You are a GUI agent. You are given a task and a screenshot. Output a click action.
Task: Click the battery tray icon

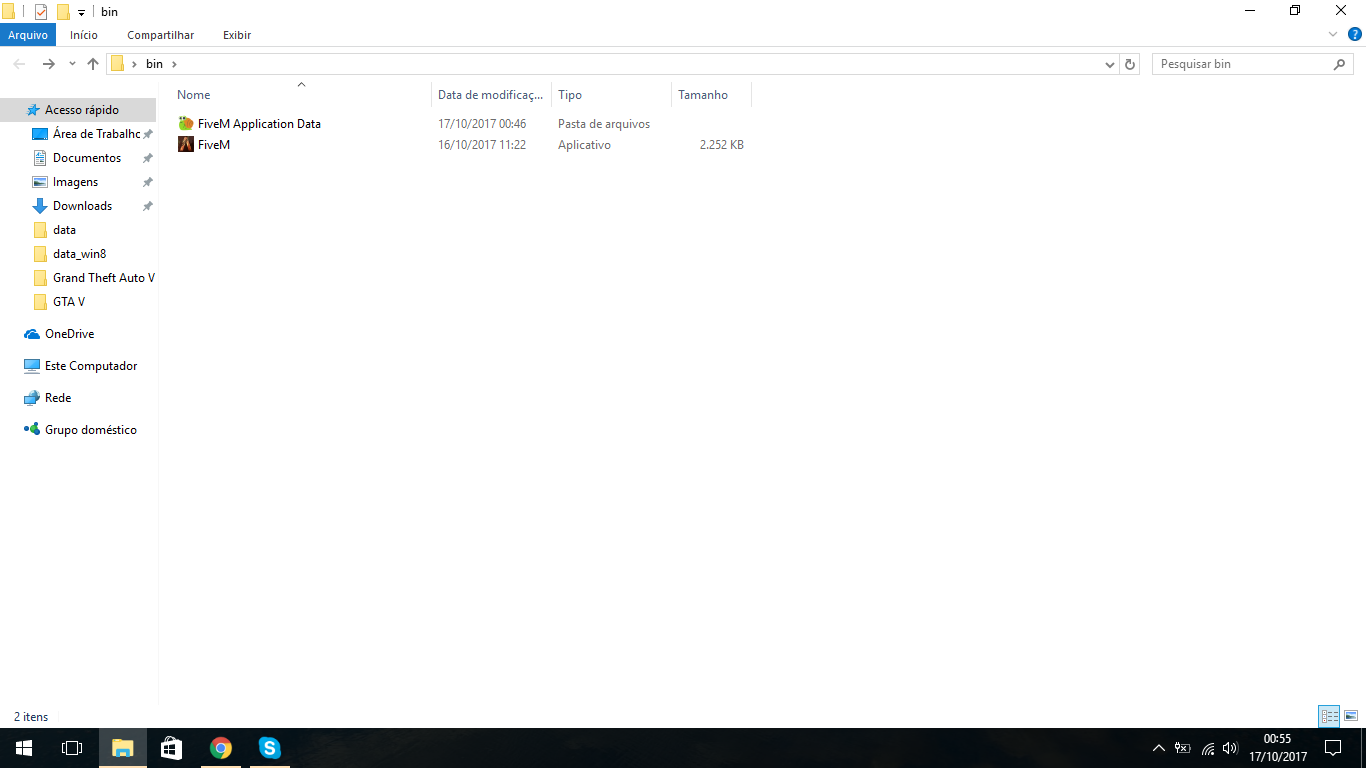click(1183, 748)
